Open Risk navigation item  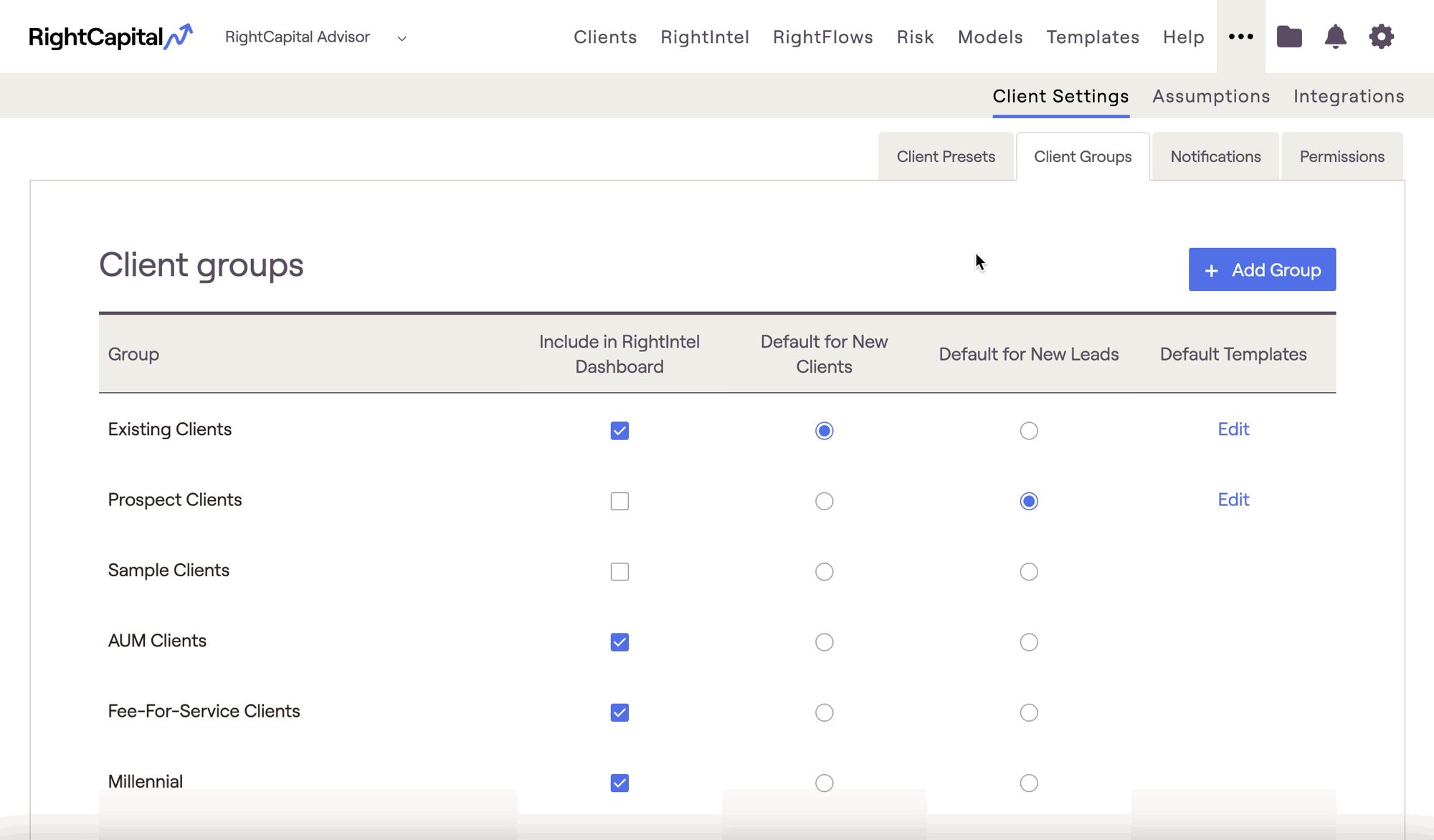click(915, 37)
